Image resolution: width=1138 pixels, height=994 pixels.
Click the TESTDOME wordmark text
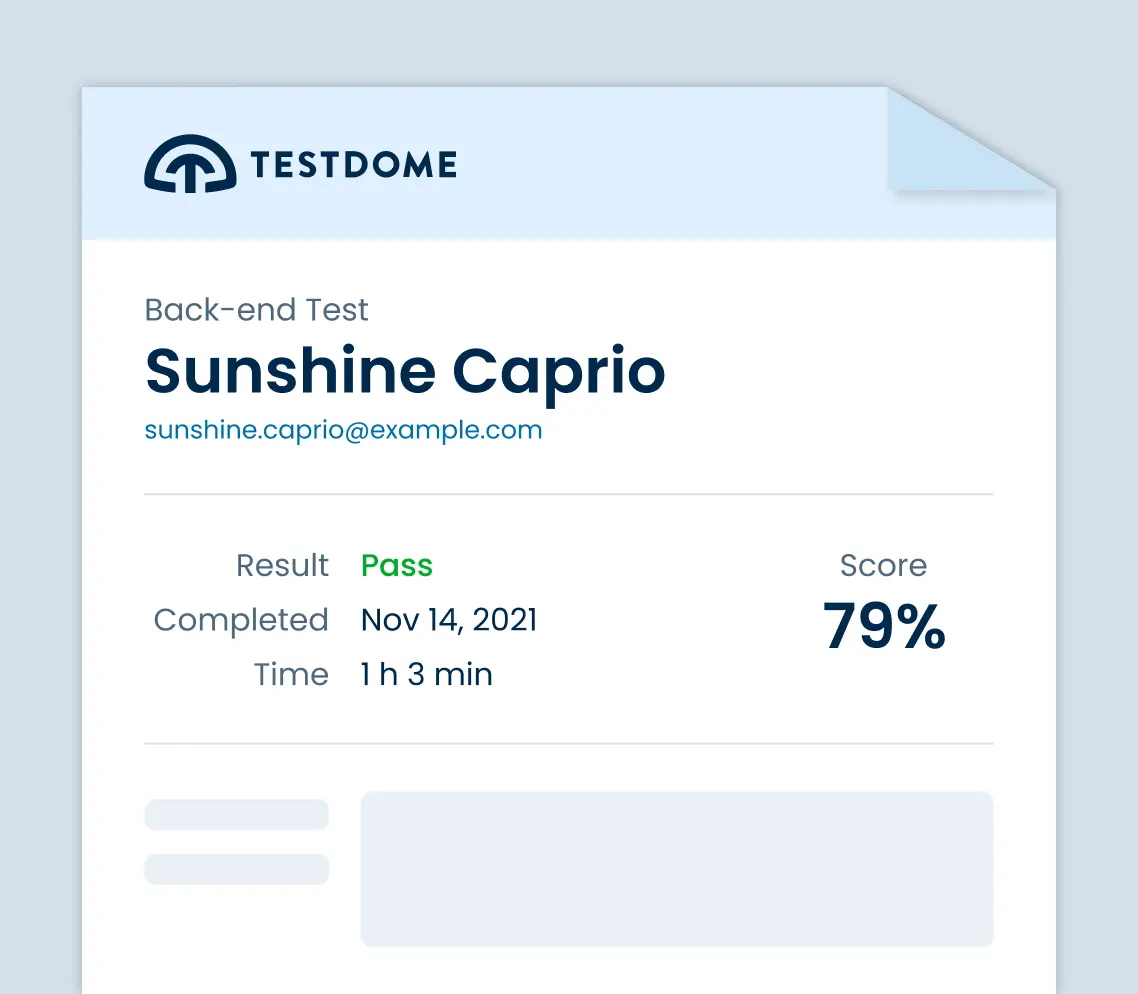[354, 165]
